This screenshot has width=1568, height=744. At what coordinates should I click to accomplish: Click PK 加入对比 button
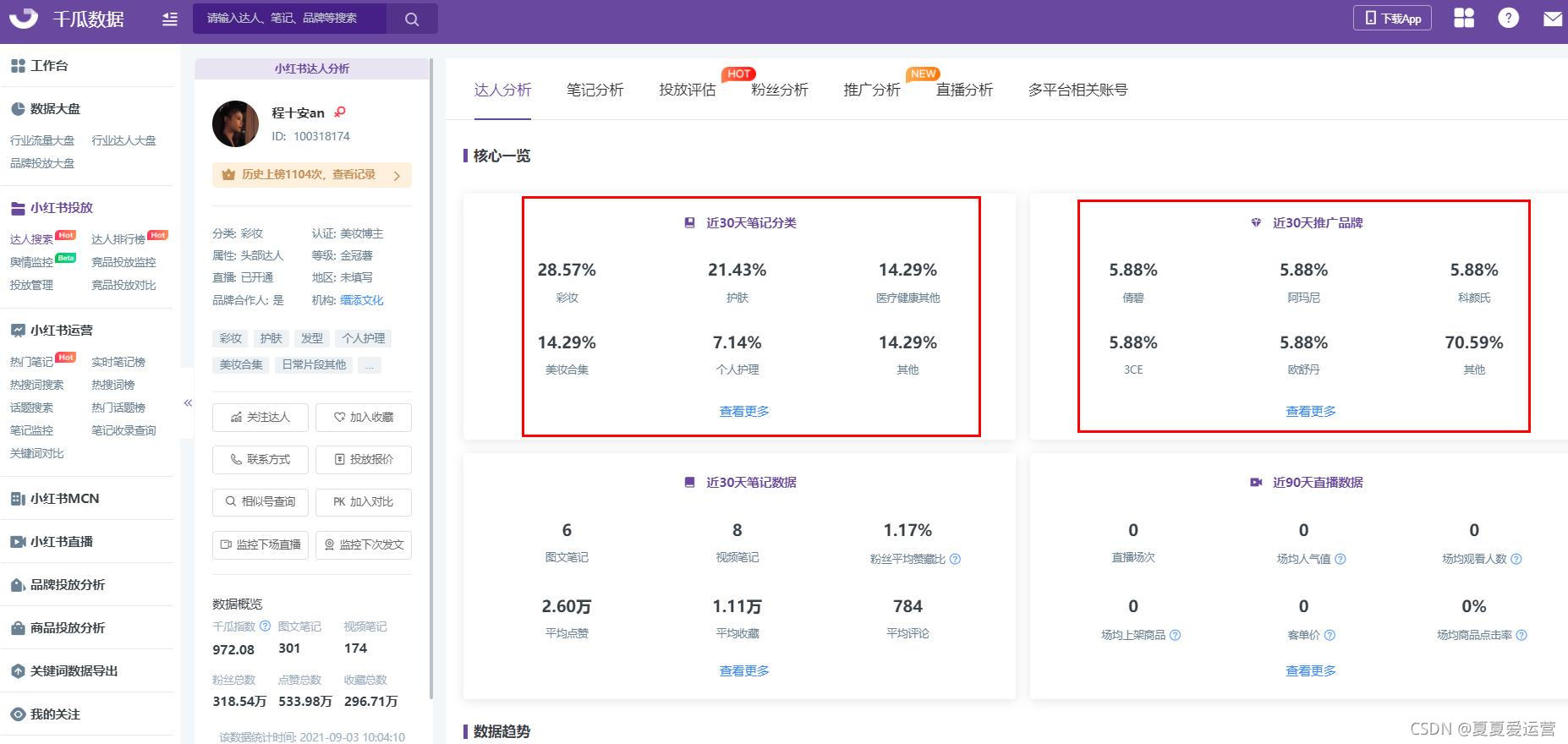364,501
